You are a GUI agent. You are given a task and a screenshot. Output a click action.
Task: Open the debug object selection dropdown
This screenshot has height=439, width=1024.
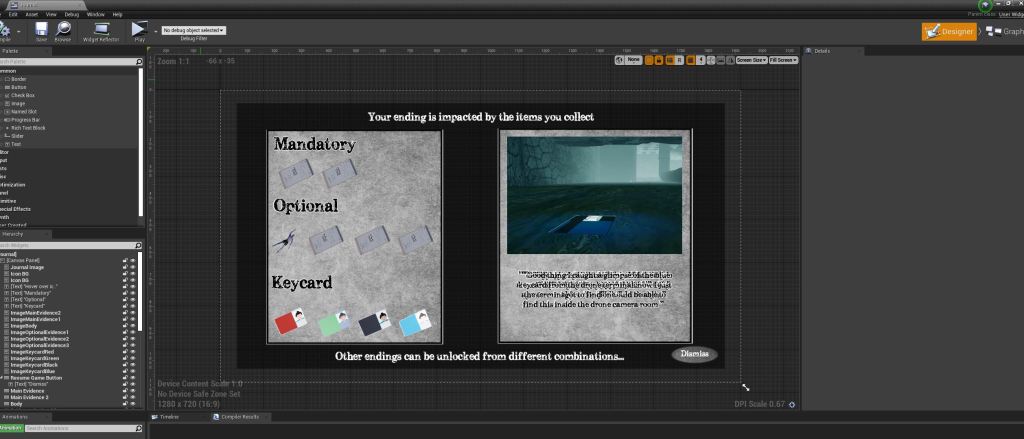193,30
